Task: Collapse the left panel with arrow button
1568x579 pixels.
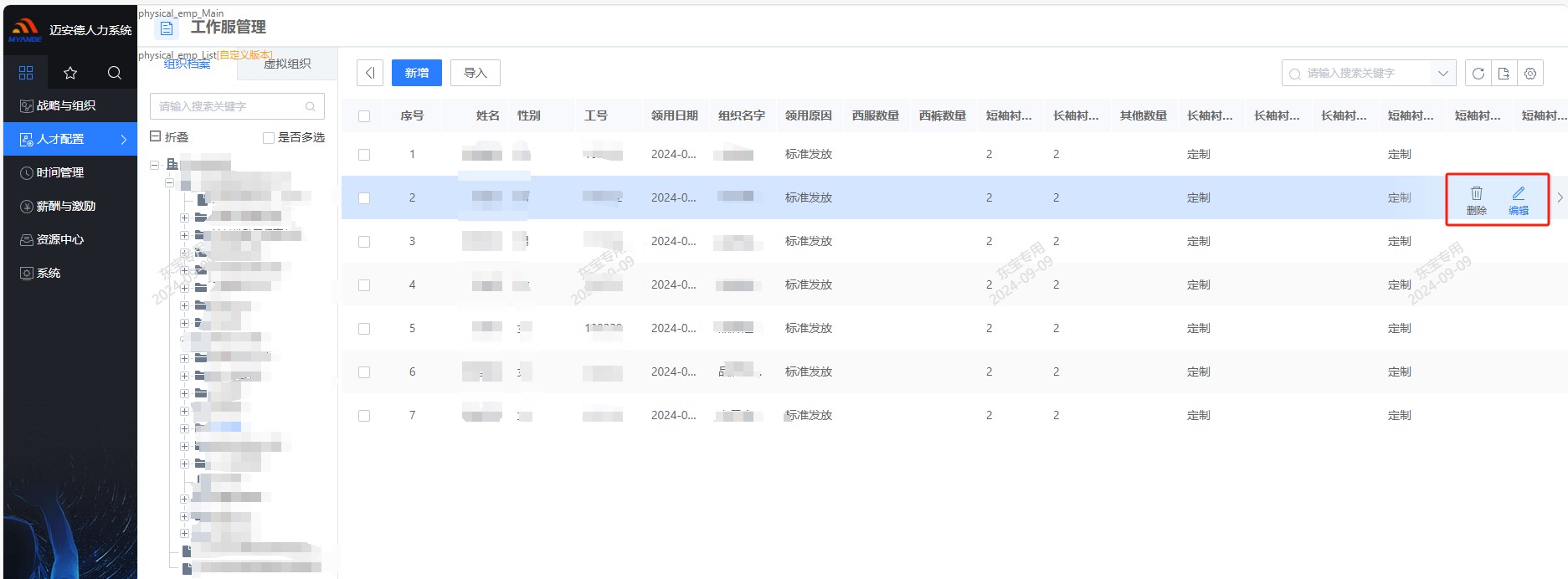Action: click(x=370, y=73)
